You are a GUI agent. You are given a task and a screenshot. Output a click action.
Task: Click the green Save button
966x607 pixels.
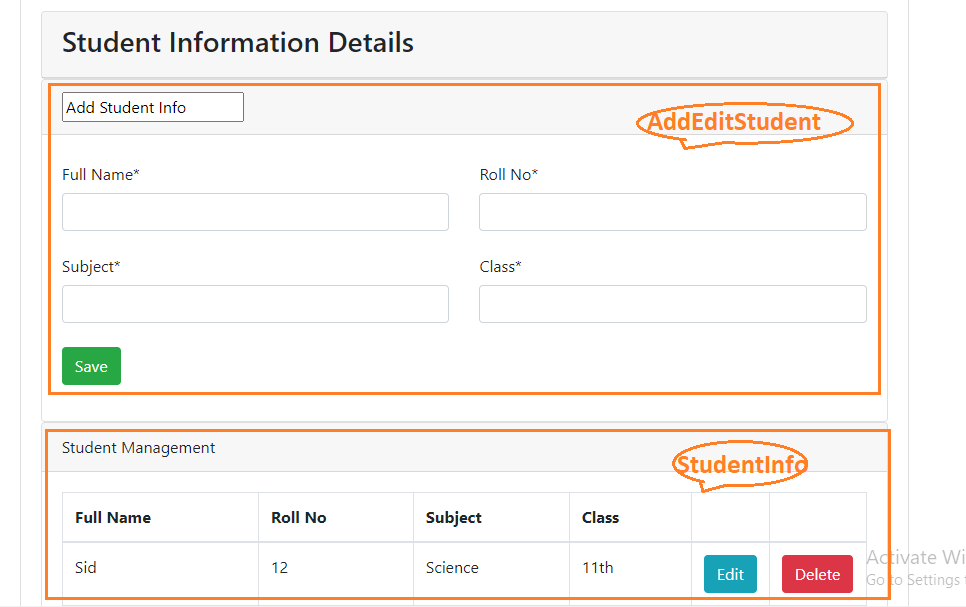(x=91, y=366)
